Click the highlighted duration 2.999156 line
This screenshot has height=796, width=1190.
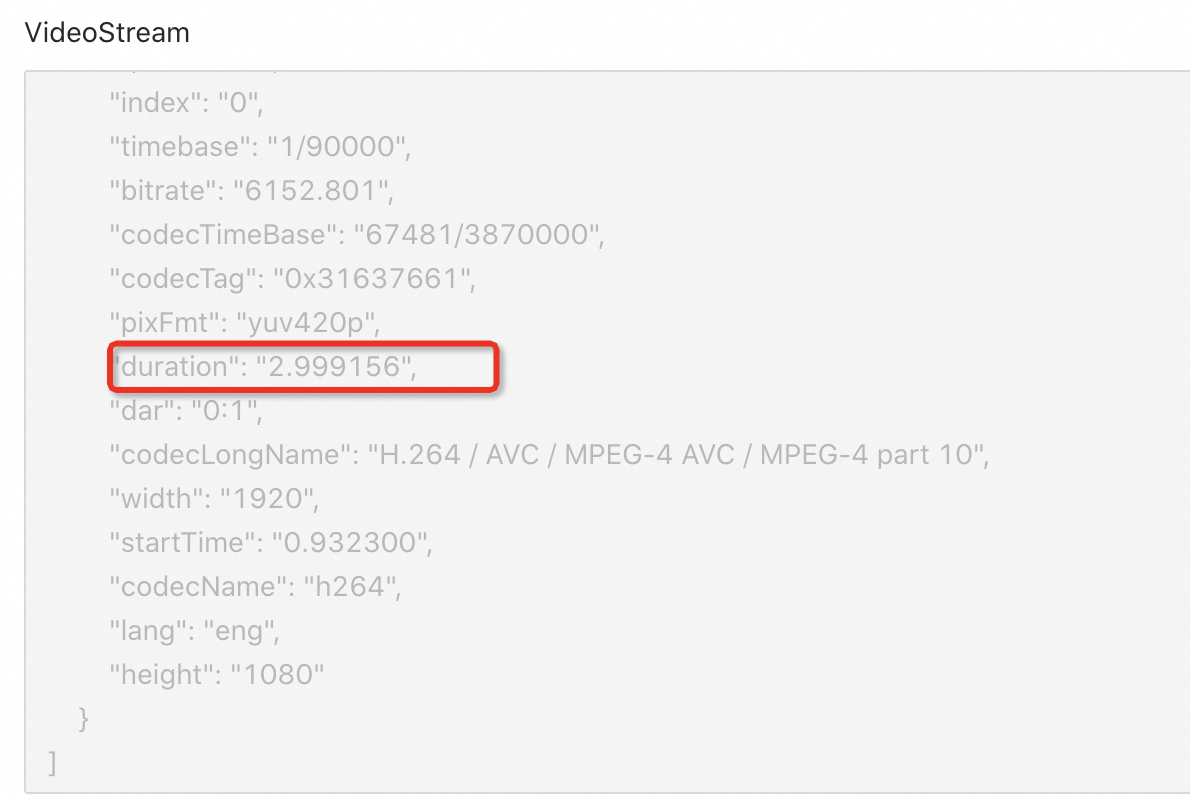pyautogui.click(x=303, y=367)
